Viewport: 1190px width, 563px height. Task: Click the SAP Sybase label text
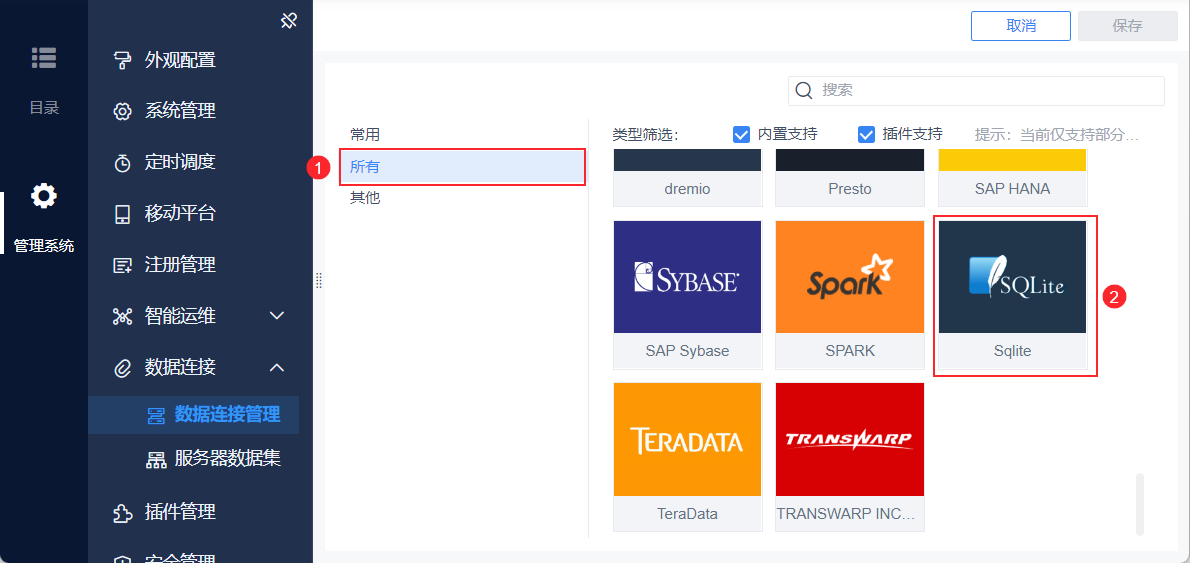coord(688,351)
